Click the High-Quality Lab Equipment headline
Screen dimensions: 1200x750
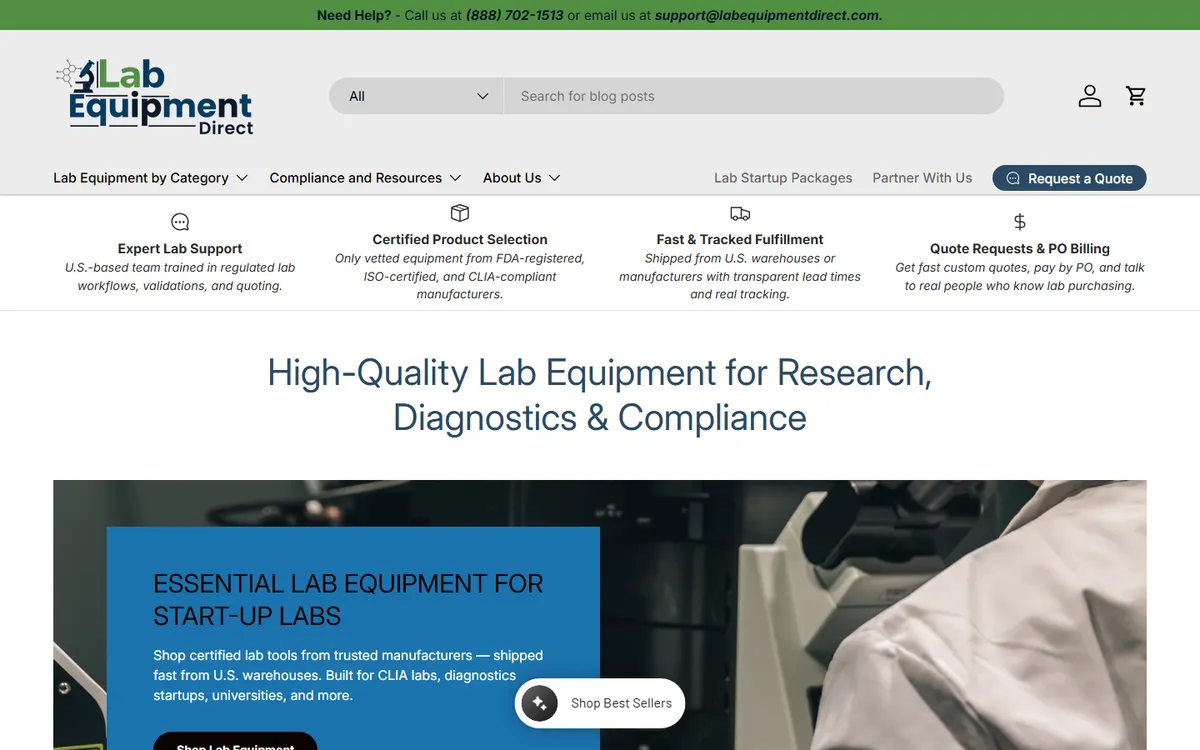pyautogui.click(x=600, y=395)
